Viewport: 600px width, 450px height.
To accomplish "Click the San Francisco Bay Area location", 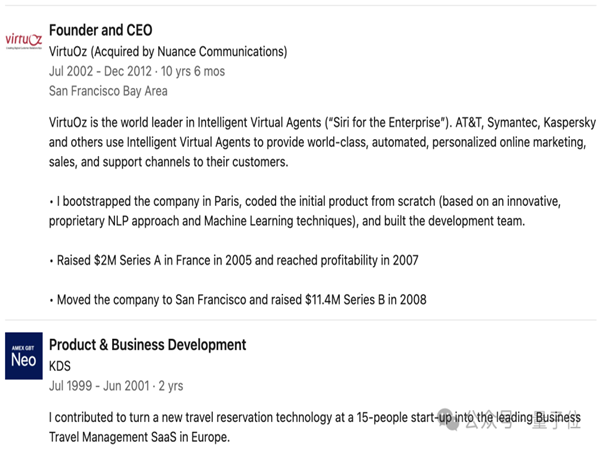I will point(108,91).
